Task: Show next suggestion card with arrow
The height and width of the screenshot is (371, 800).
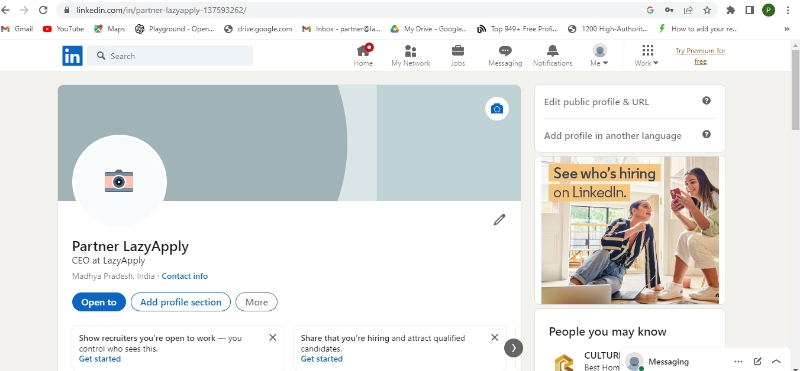Action: coord(513,348)
